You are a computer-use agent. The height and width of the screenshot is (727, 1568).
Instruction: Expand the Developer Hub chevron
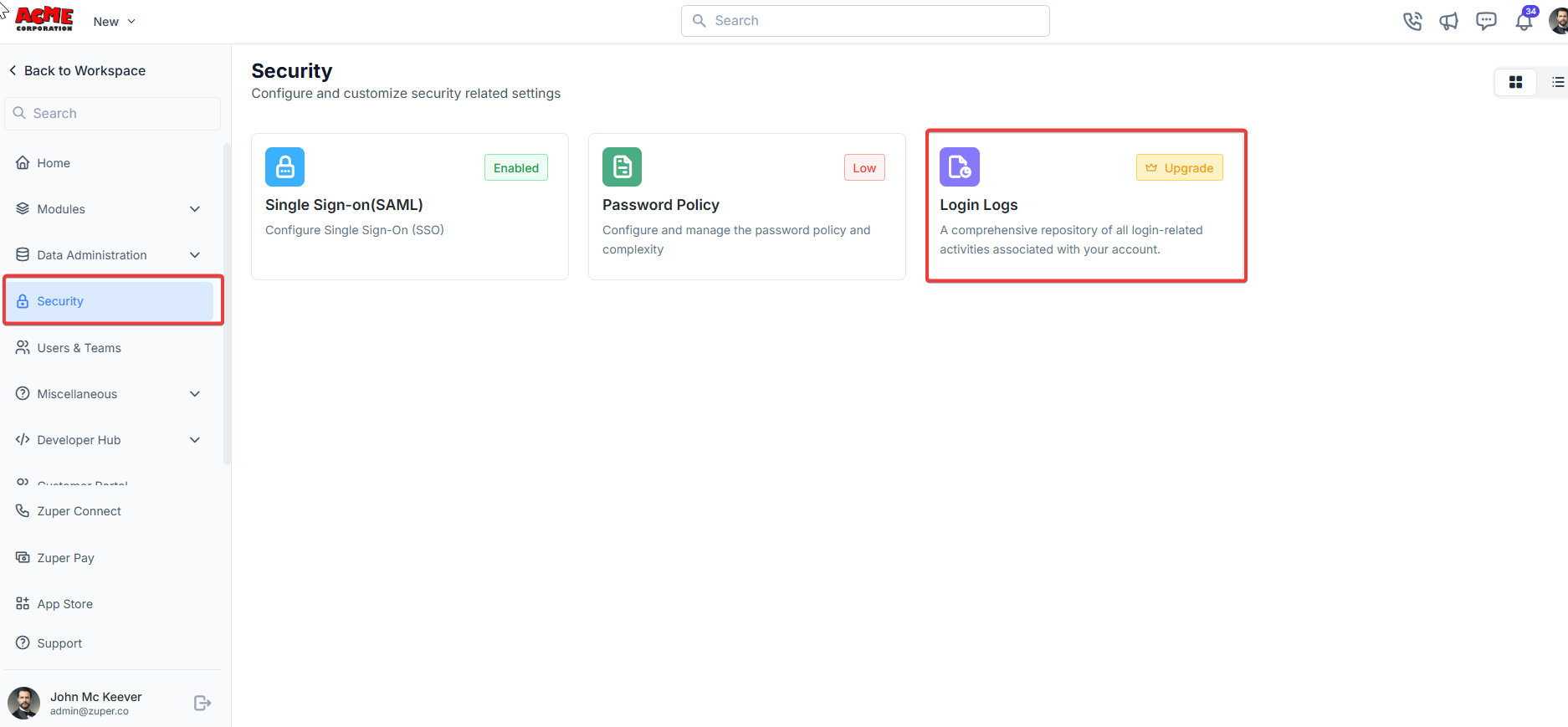[195, 440]
